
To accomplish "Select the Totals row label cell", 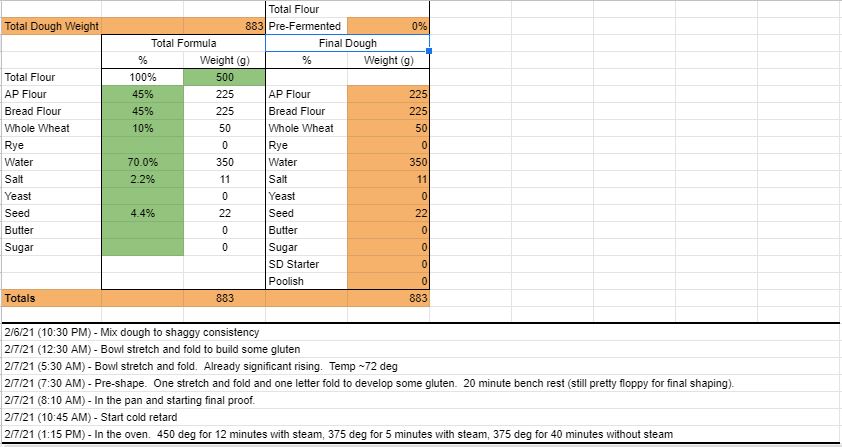I will coord(51,298).
